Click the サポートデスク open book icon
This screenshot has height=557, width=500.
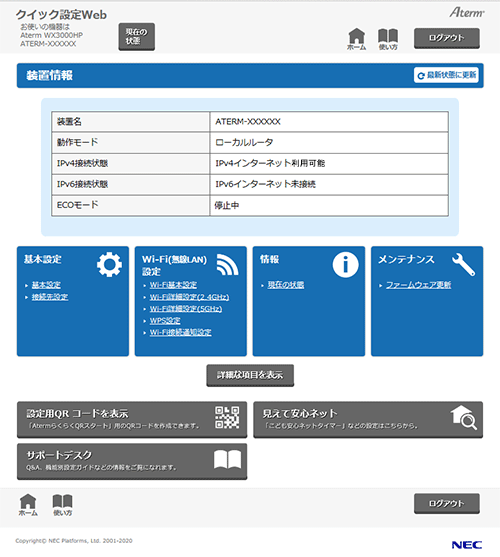click(228, 459)
